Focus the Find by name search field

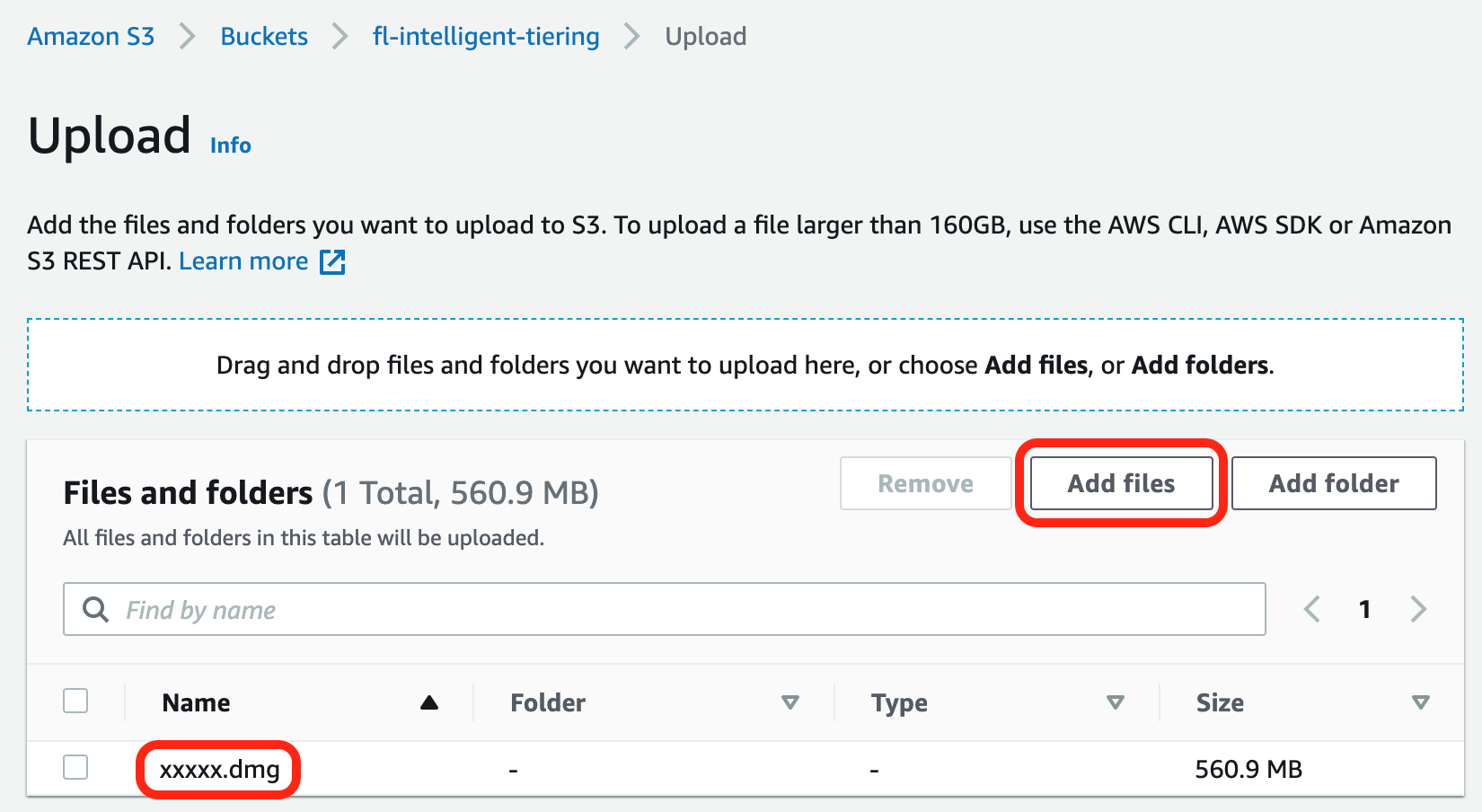tap(683, 610)
